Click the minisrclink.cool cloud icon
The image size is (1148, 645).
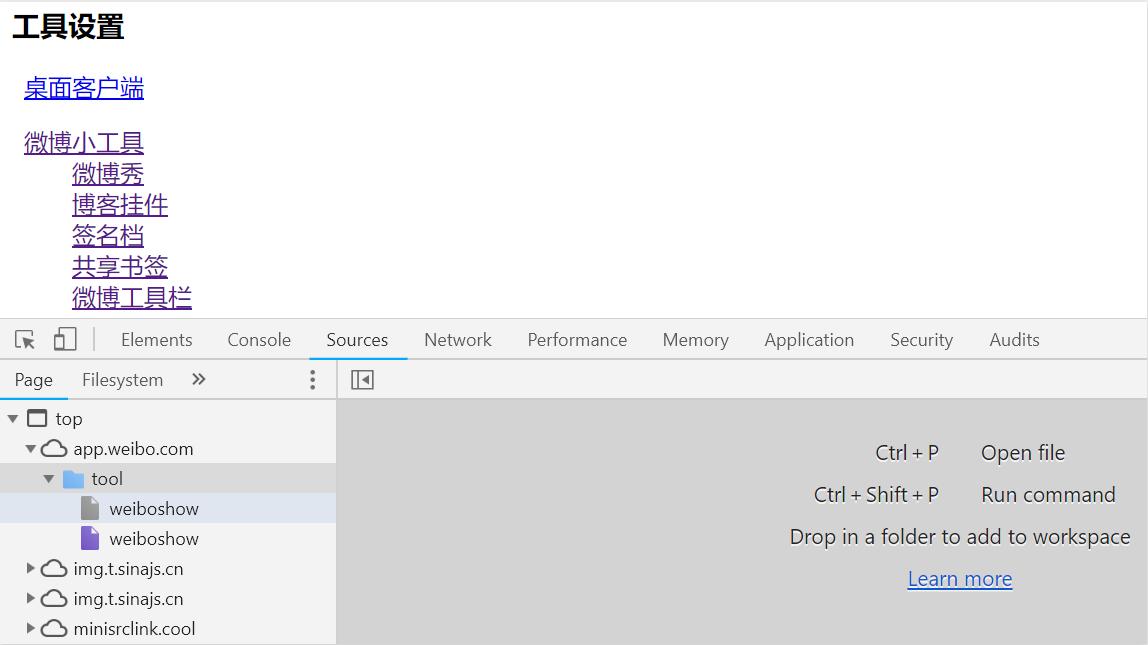point(54,628)
